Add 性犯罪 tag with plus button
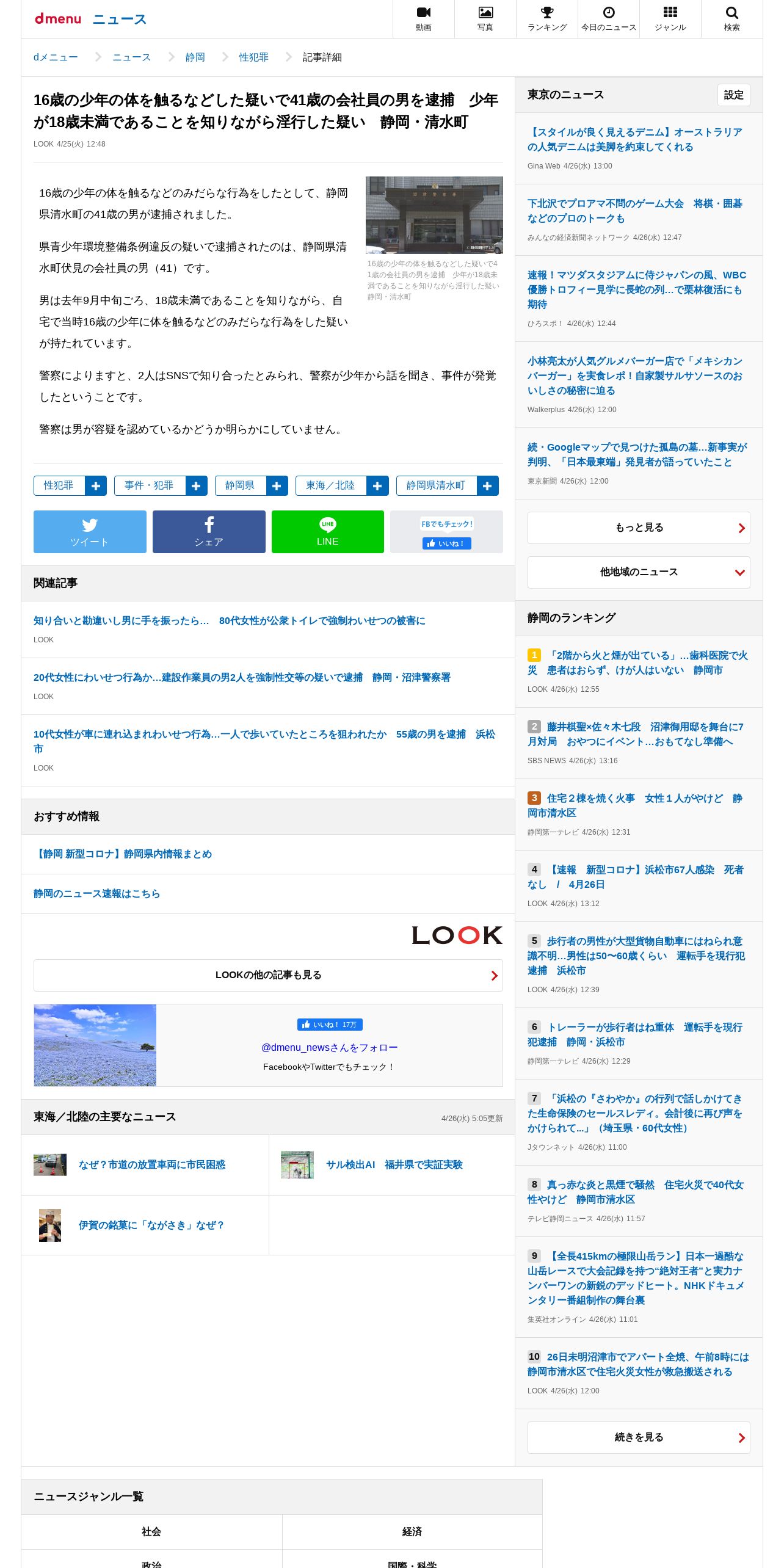The image size is (784, 1568). [96, 486]
